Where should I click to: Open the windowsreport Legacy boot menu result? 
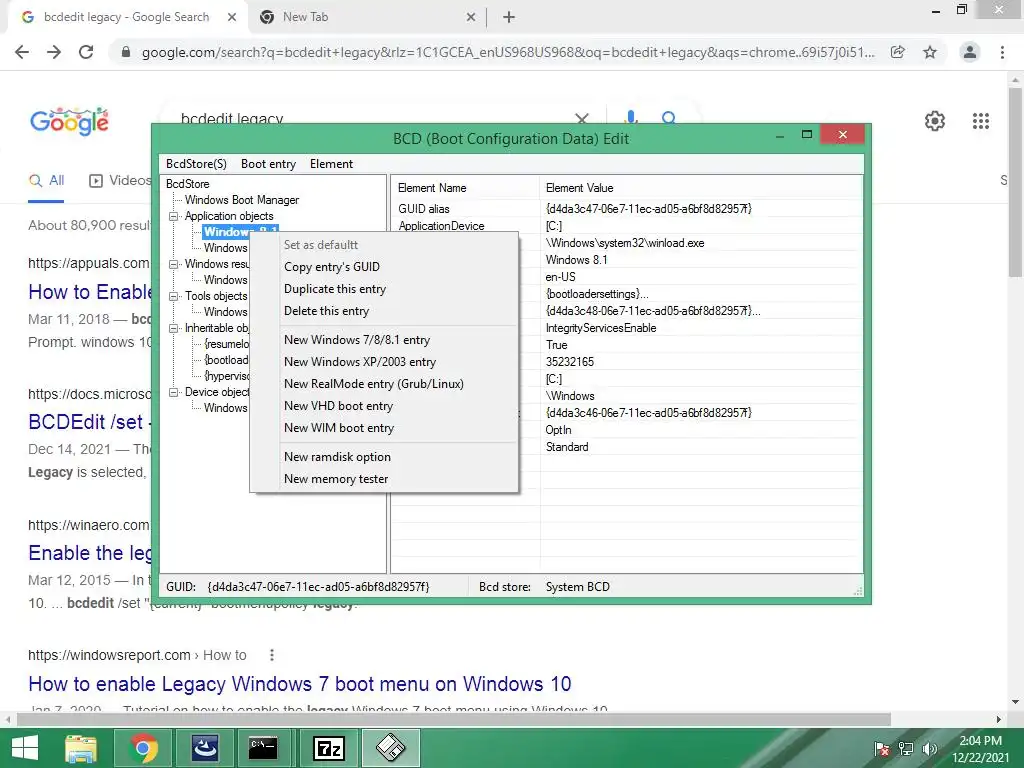click(x=300, y=684)
